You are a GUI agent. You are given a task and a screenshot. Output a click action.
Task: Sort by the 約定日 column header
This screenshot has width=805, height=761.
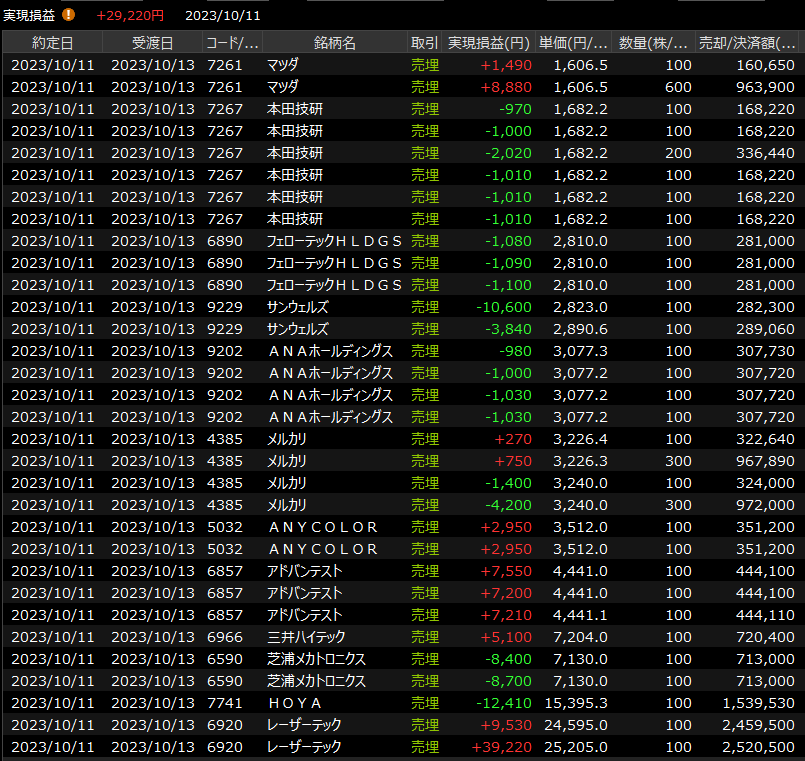(x=52, y=43)
